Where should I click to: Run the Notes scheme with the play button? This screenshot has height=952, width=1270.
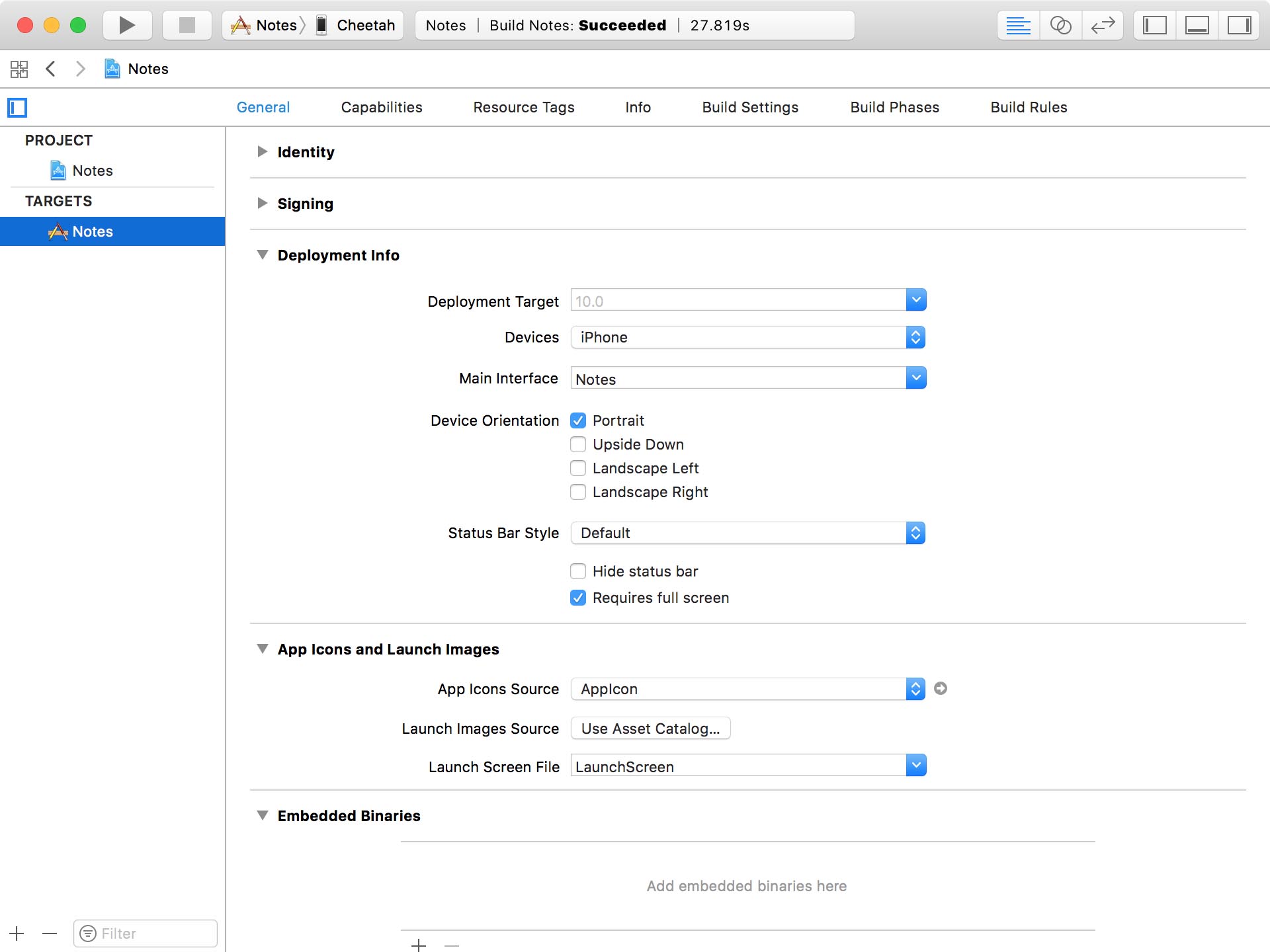point(126,25)
